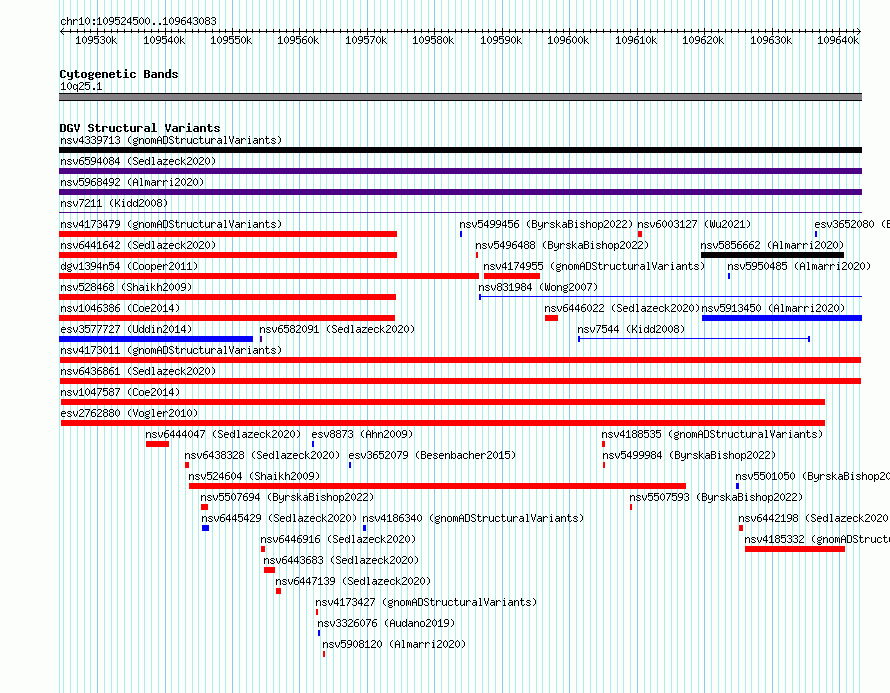This screenshot has width=890, height=693.
Task: Click nsv3326076 (Audano2019) label
Action: click(386, 623)
